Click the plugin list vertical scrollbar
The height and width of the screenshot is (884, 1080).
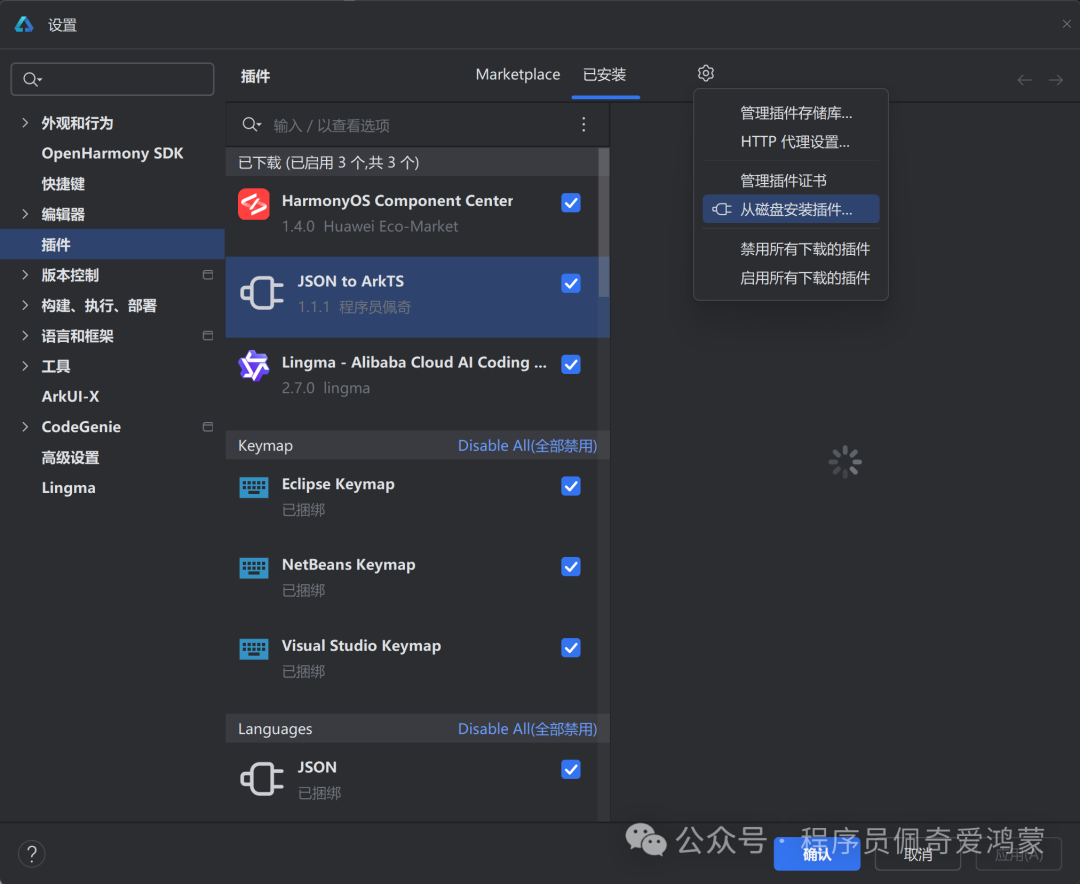[x=604, y=223]
